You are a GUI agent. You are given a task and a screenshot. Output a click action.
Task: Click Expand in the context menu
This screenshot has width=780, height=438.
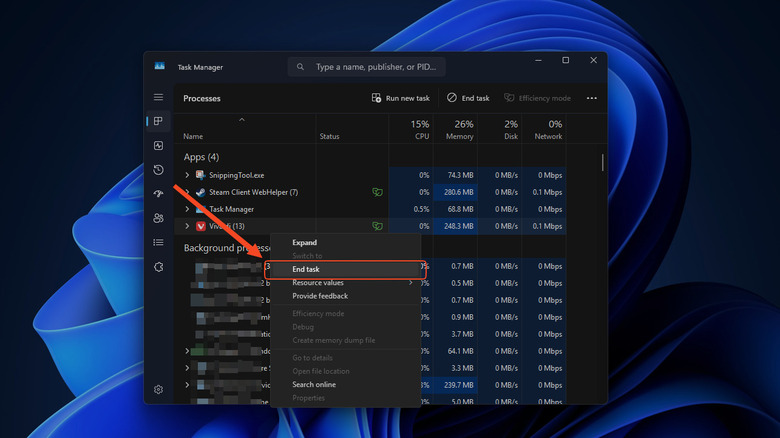pos(304,242)
